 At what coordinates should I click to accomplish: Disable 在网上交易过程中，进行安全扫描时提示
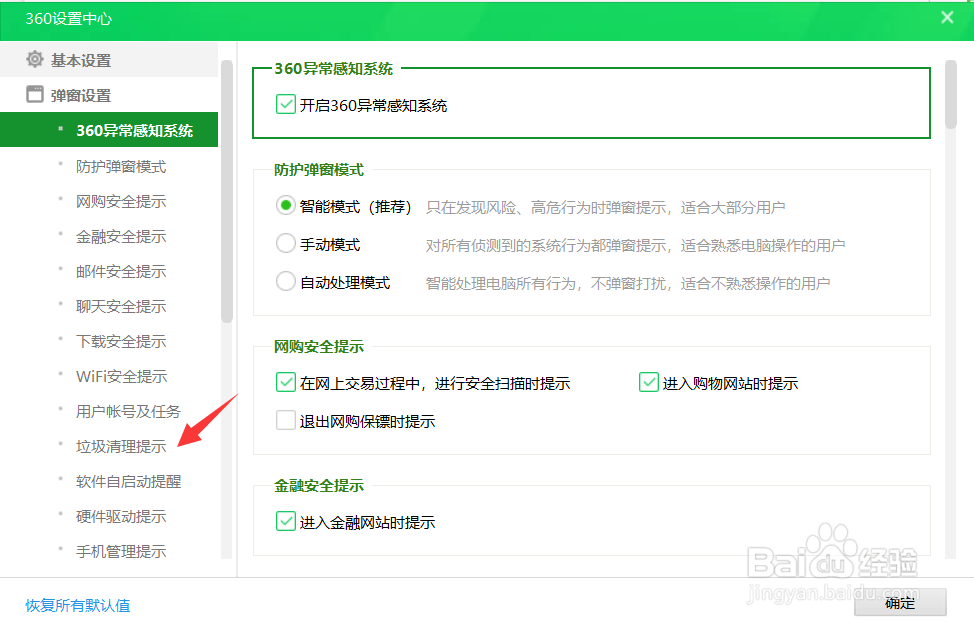pos(285,382)
